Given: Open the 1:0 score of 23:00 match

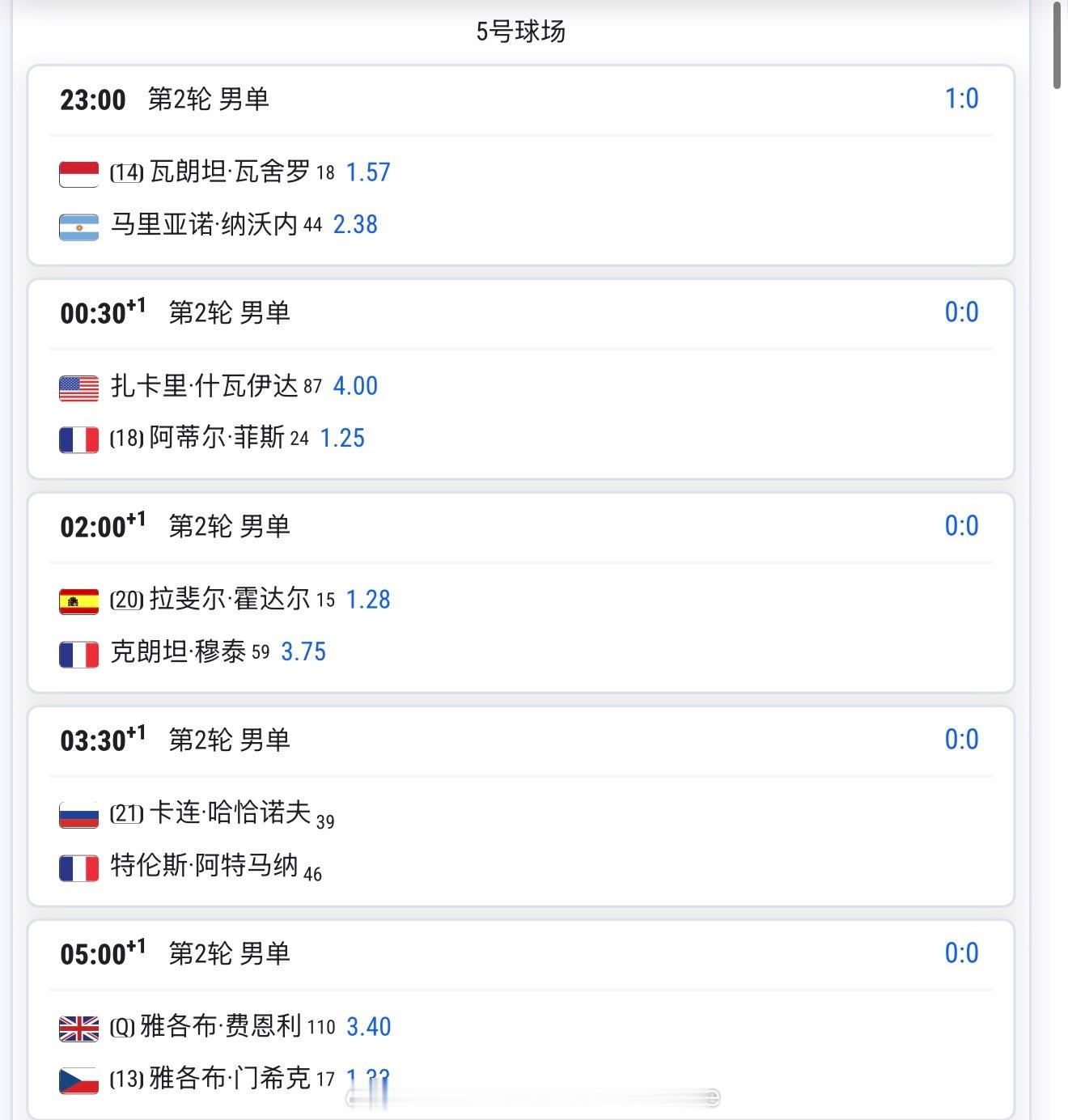Looking at the screenshot, I should tap(961, 99).
